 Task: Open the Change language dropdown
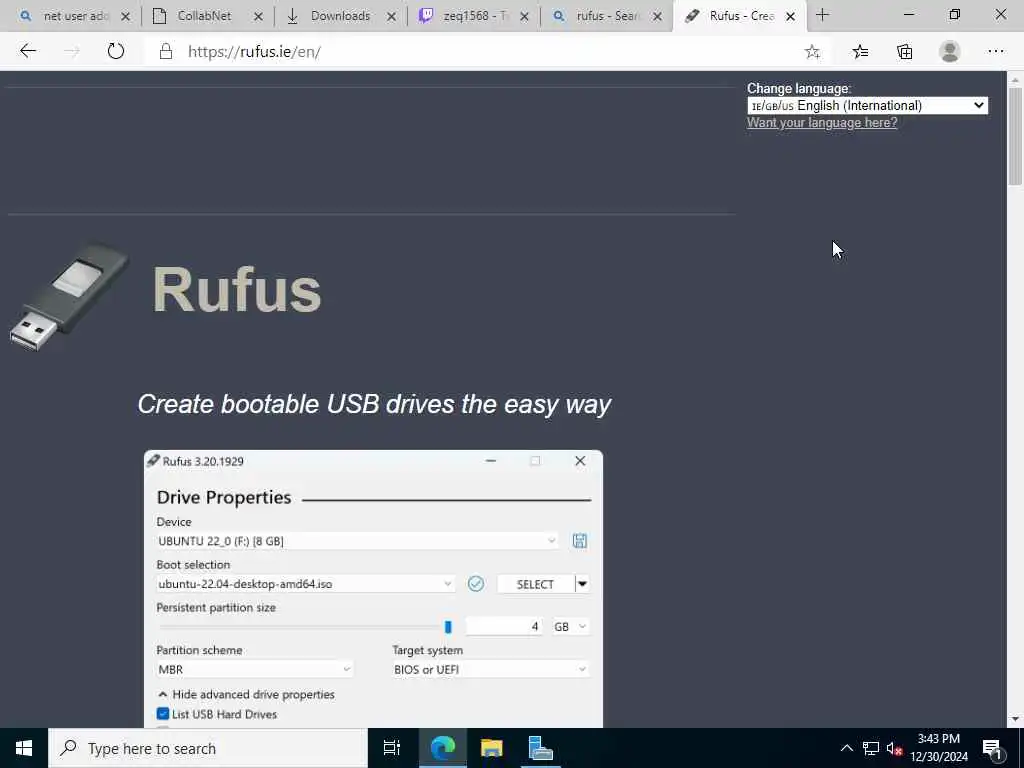(x=867, y=106)
